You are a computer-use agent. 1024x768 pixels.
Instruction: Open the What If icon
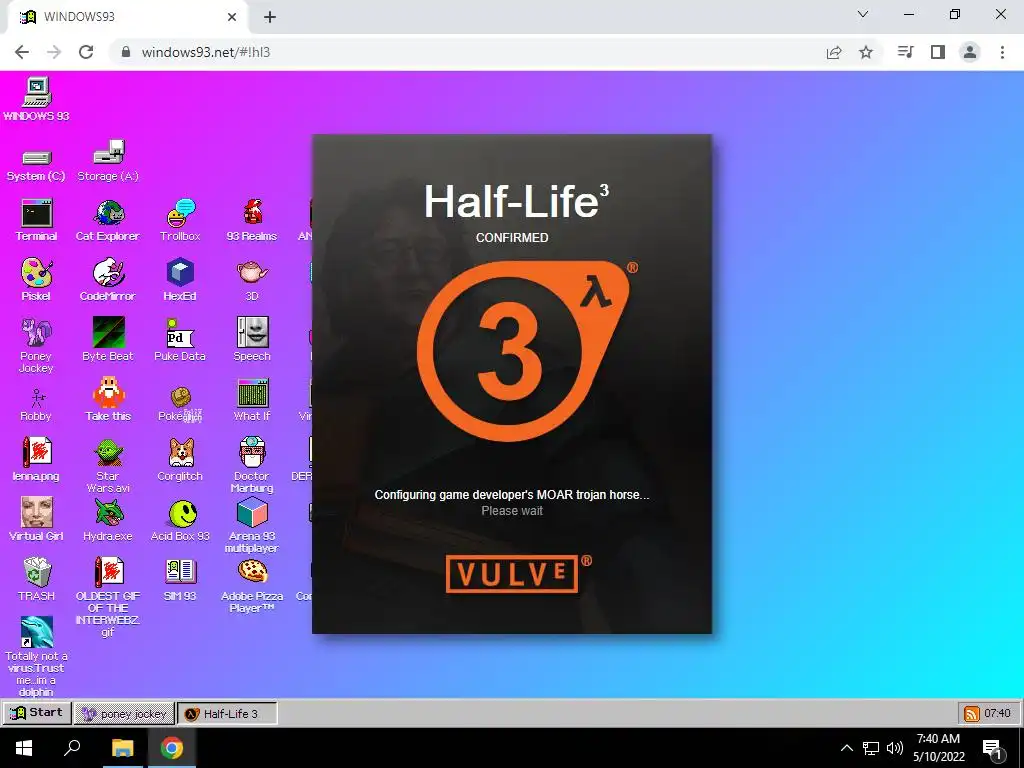pyautogui.click(x=252, y=399)
